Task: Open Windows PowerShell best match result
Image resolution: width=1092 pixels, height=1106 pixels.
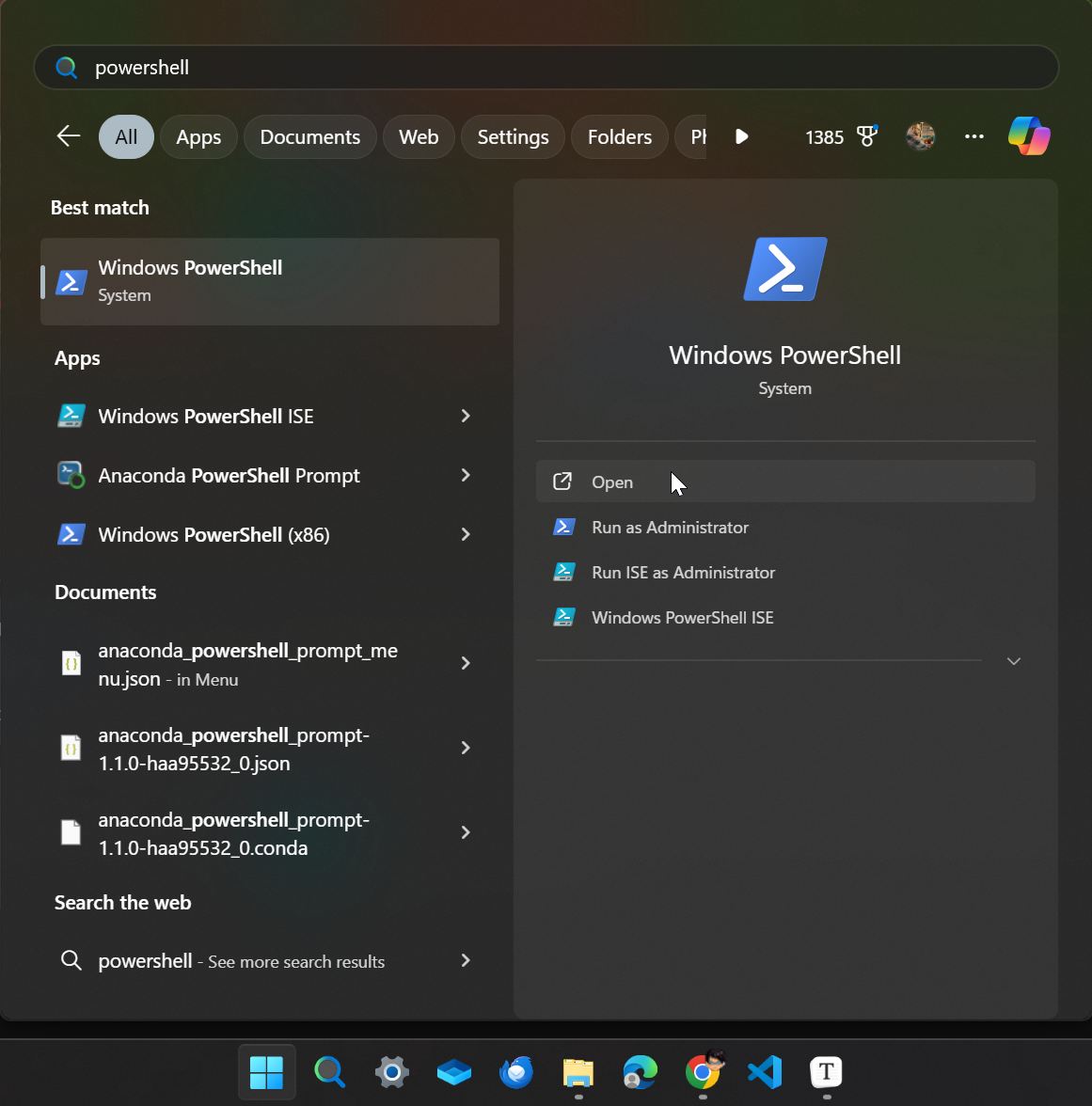Action: click(270, 281)
